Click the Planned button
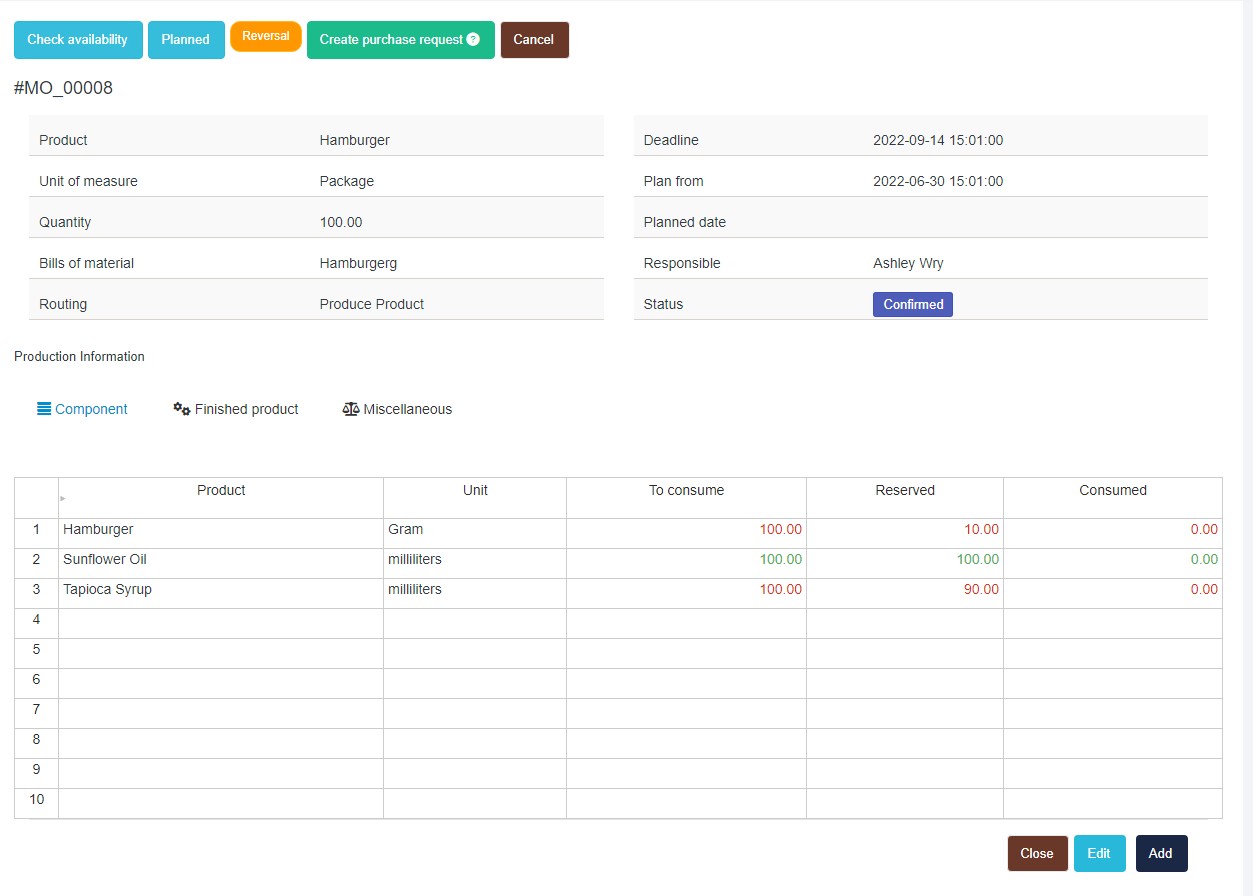The image size is (1253, 896). (x=186, y=40)
